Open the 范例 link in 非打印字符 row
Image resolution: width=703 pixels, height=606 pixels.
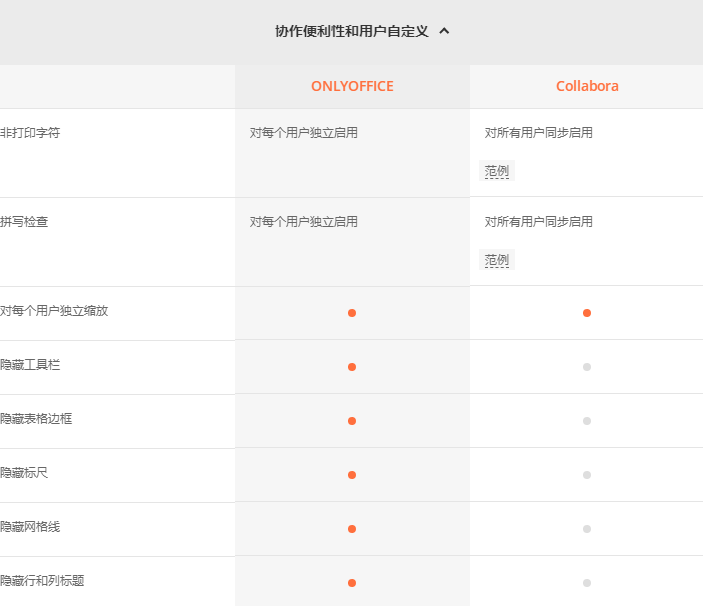click(x=497, y=171)
